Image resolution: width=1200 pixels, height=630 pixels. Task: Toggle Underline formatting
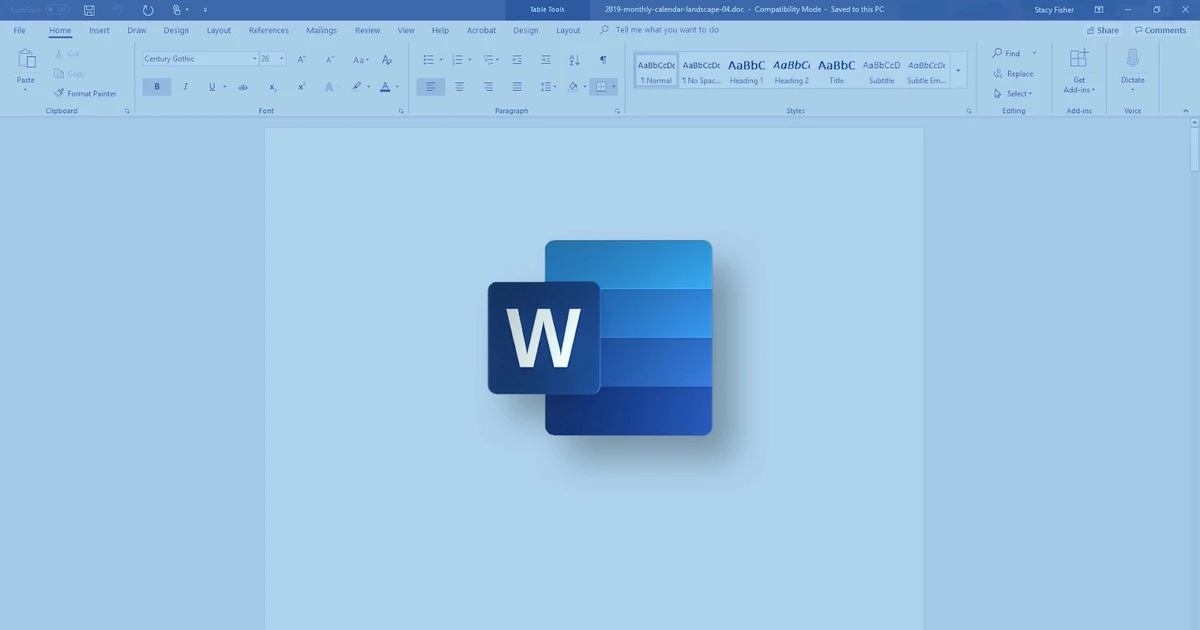pos(212,87)
